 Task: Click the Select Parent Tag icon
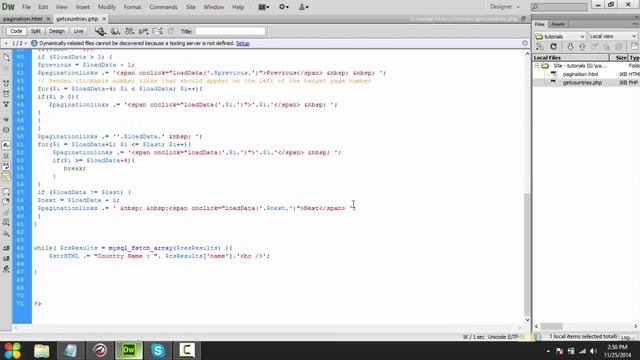[6, 119]
